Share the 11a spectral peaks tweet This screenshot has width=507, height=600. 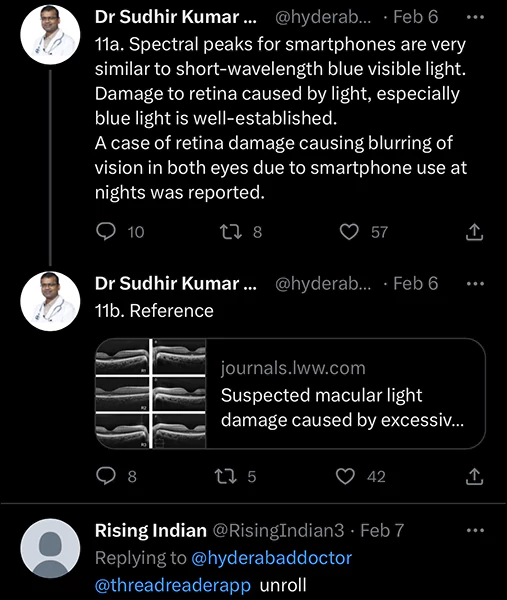(x=474, y=232)
